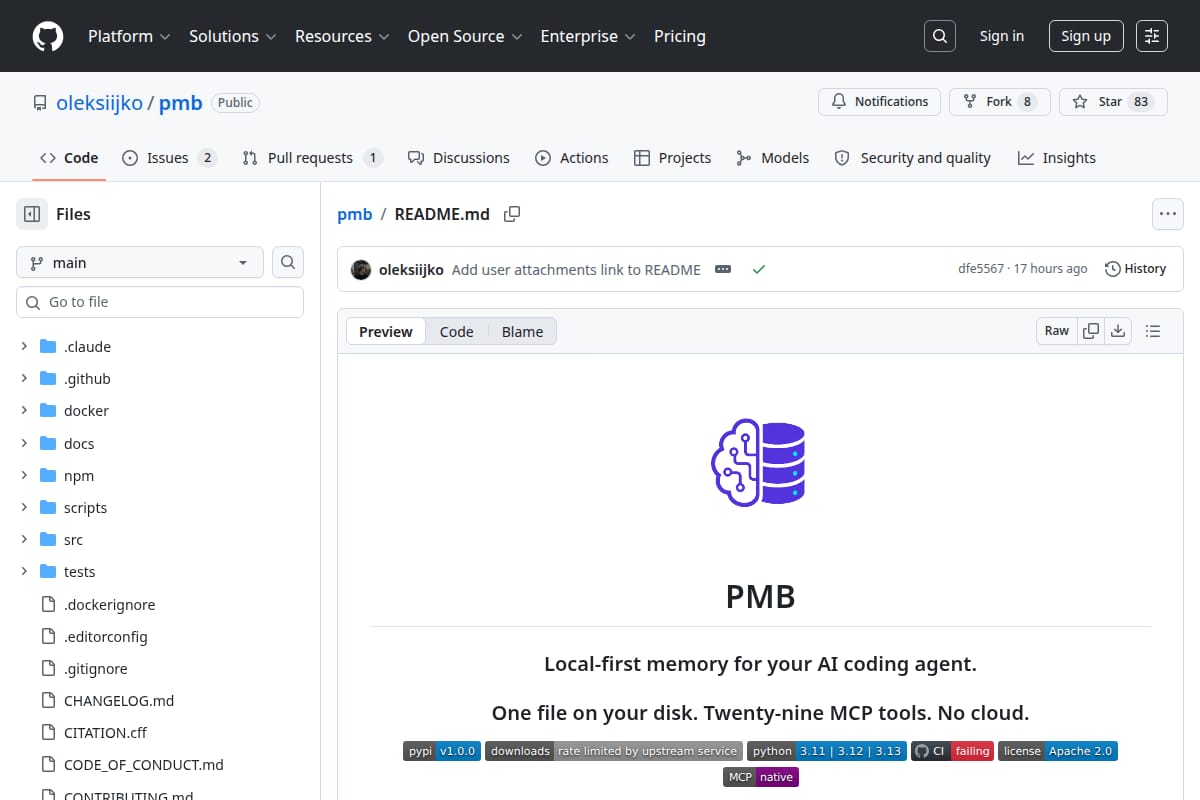Expand the .claude folder

tap(24, 346)
